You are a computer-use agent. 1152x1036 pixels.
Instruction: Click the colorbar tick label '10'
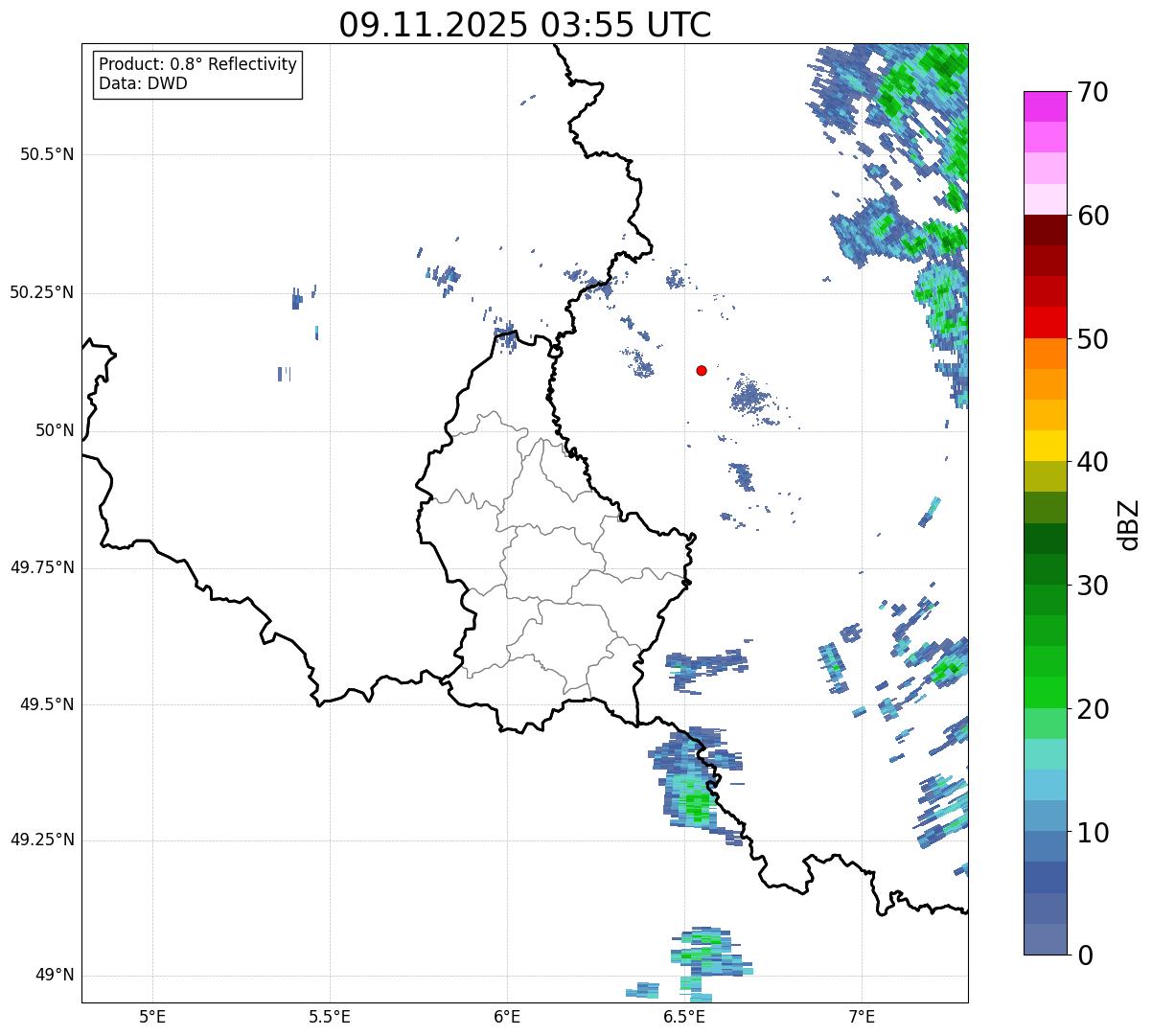coord(1092,833)
